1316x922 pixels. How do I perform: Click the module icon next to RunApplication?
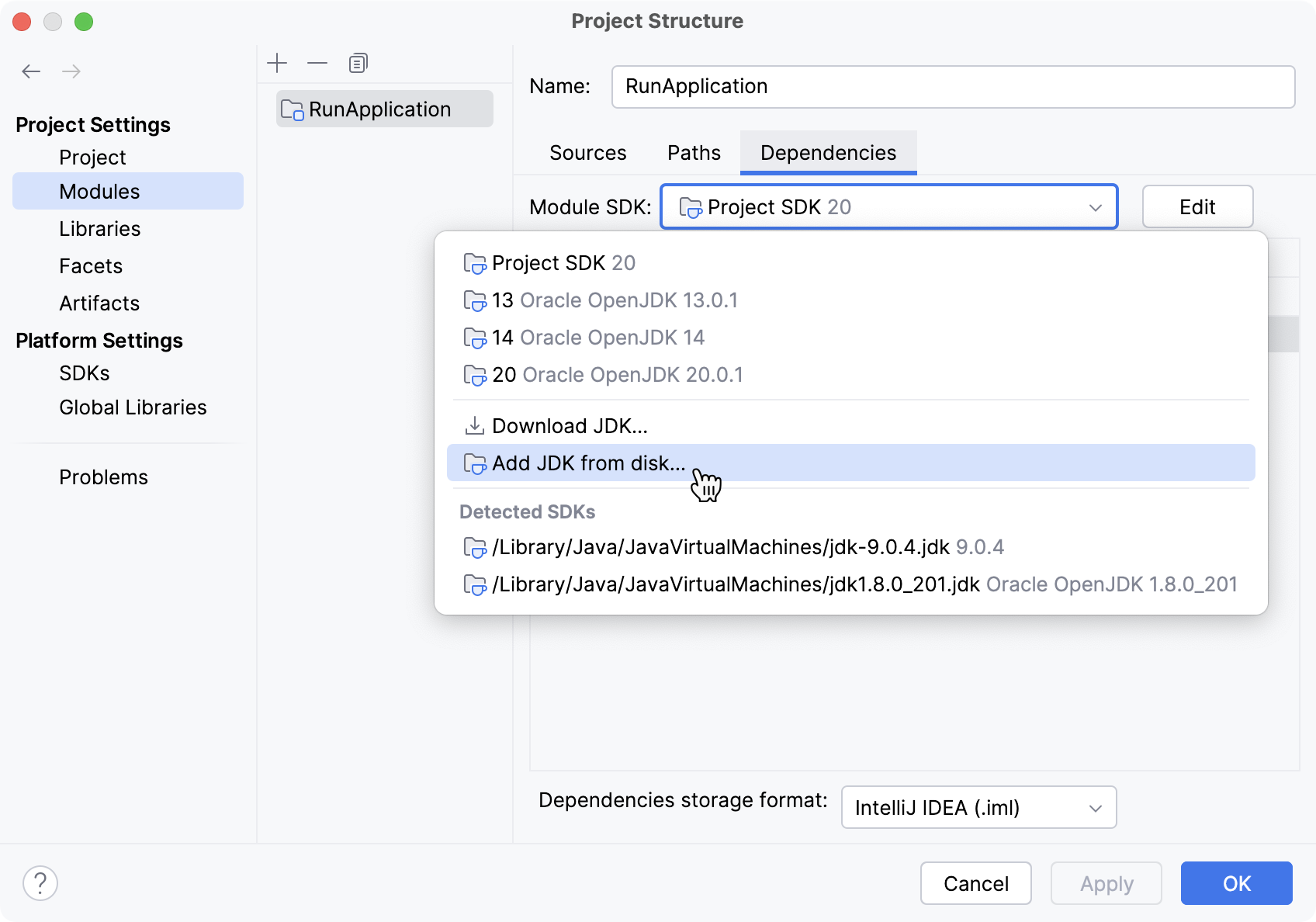[292, 109]
